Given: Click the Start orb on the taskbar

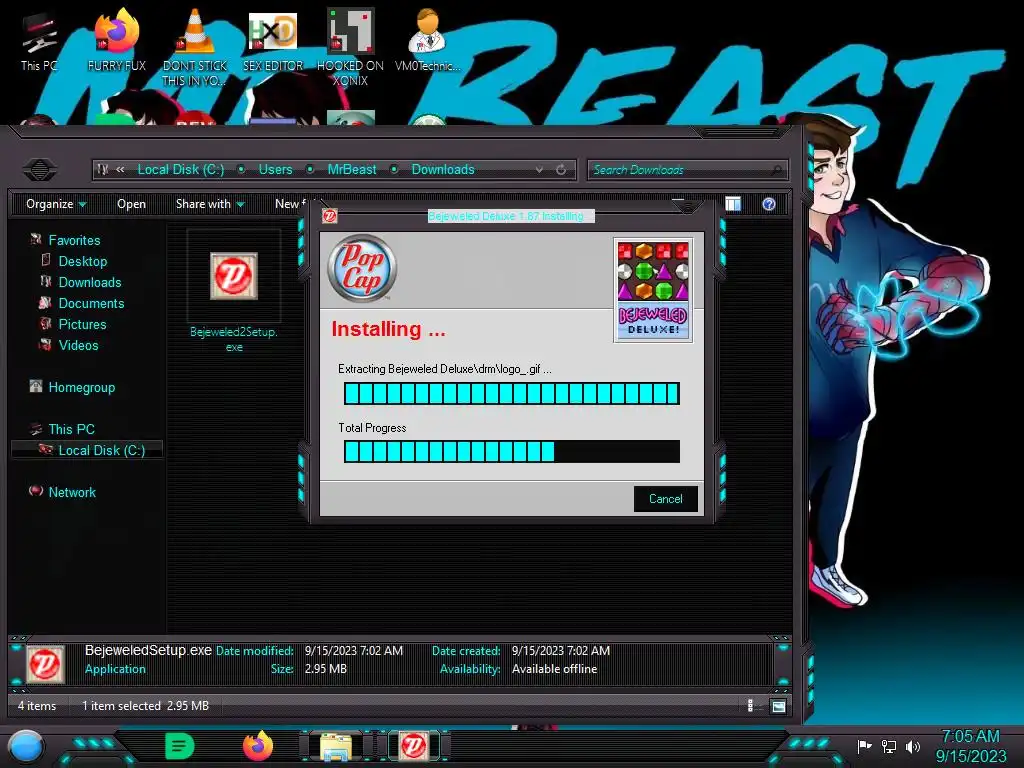Looking at the screenshot, I should tap(25, 748).
